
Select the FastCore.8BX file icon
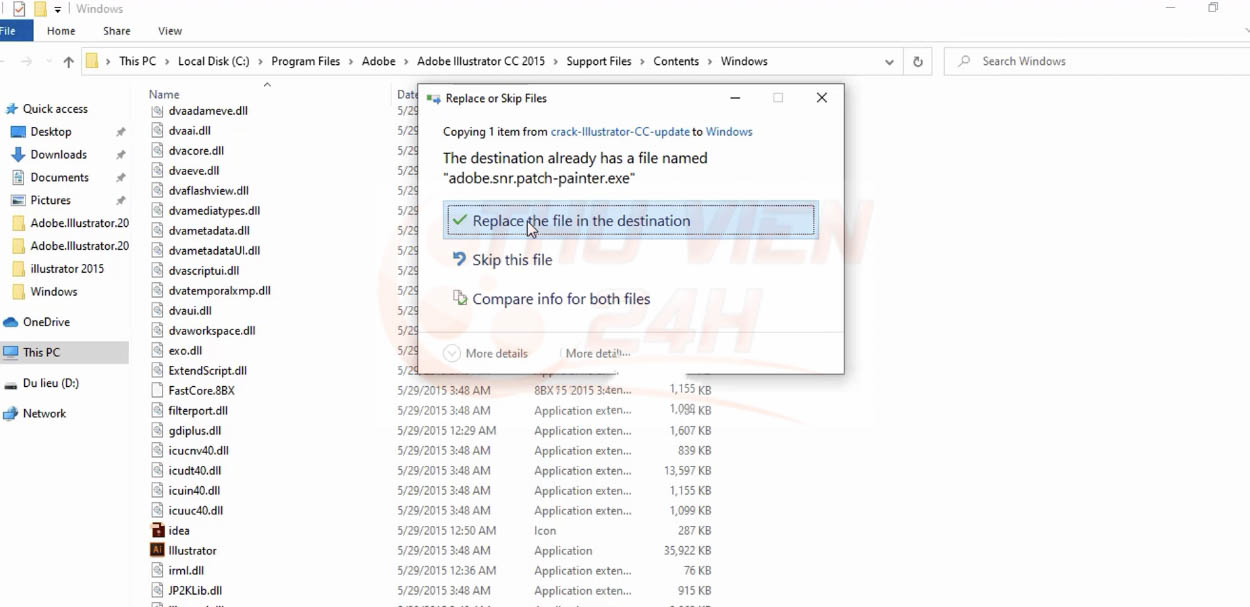tap(157, 391)
